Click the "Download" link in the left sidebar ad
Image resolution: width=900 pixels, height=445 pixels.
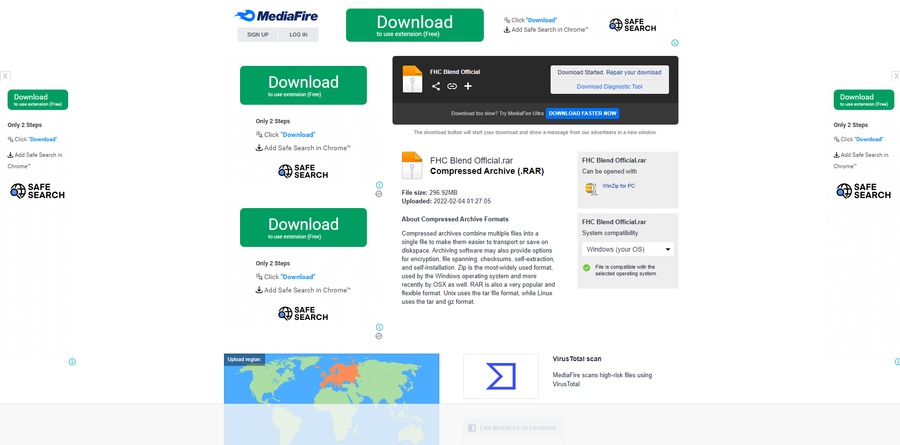tap(43, 140)
